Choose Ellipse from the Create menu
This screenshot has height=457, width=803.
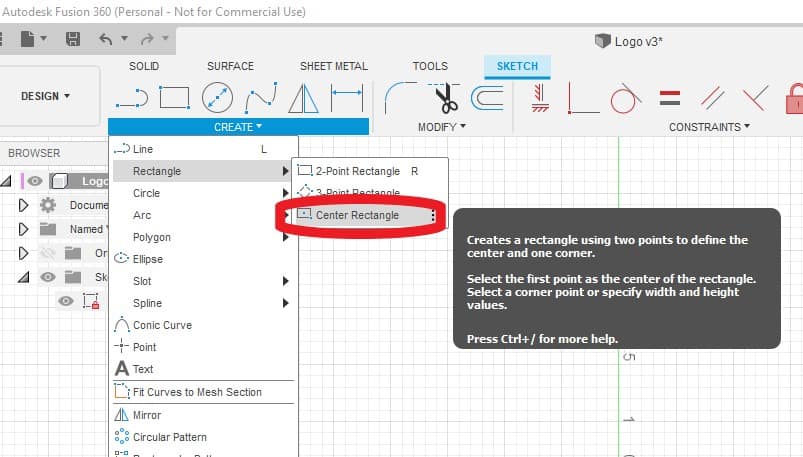[x=204, y=259]
